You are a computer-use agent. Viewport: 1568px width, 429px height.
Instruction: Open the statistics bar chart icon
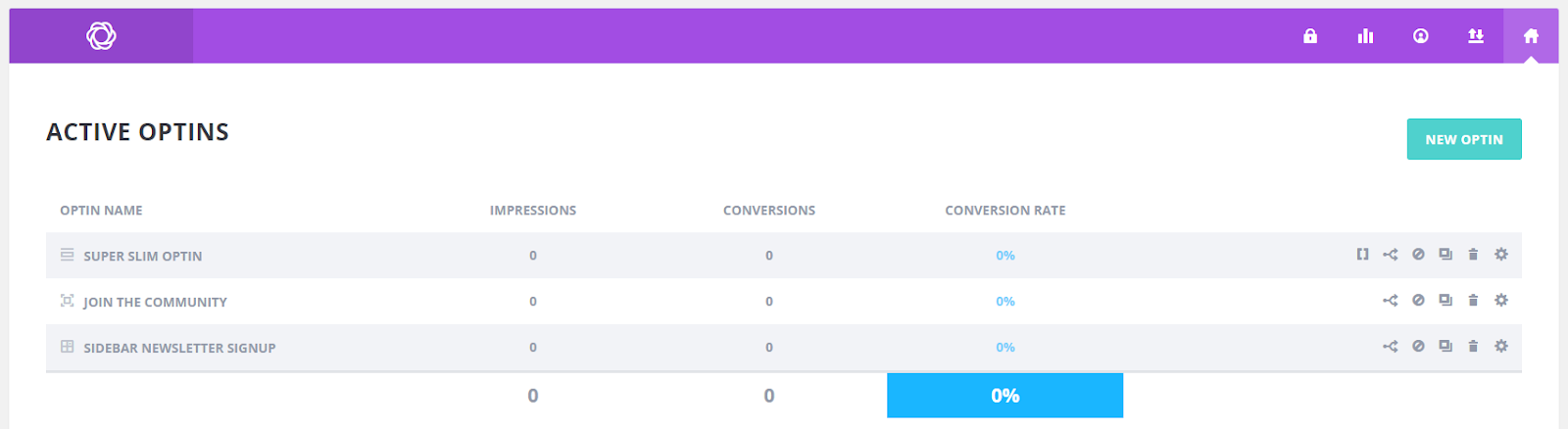1365,36
